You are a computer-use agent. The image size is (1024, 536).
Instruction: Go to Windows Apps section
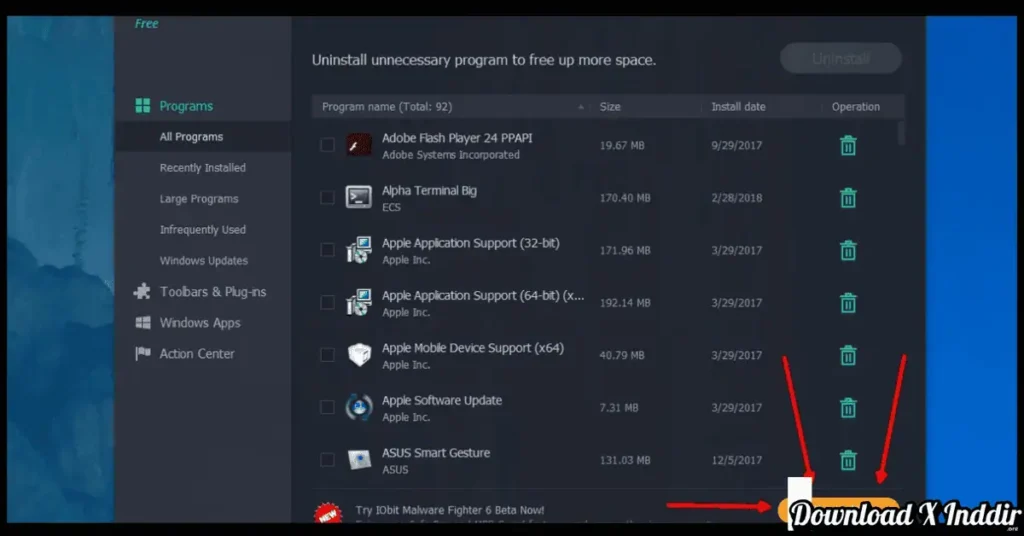pyautogui.click(x=200, y=323)
